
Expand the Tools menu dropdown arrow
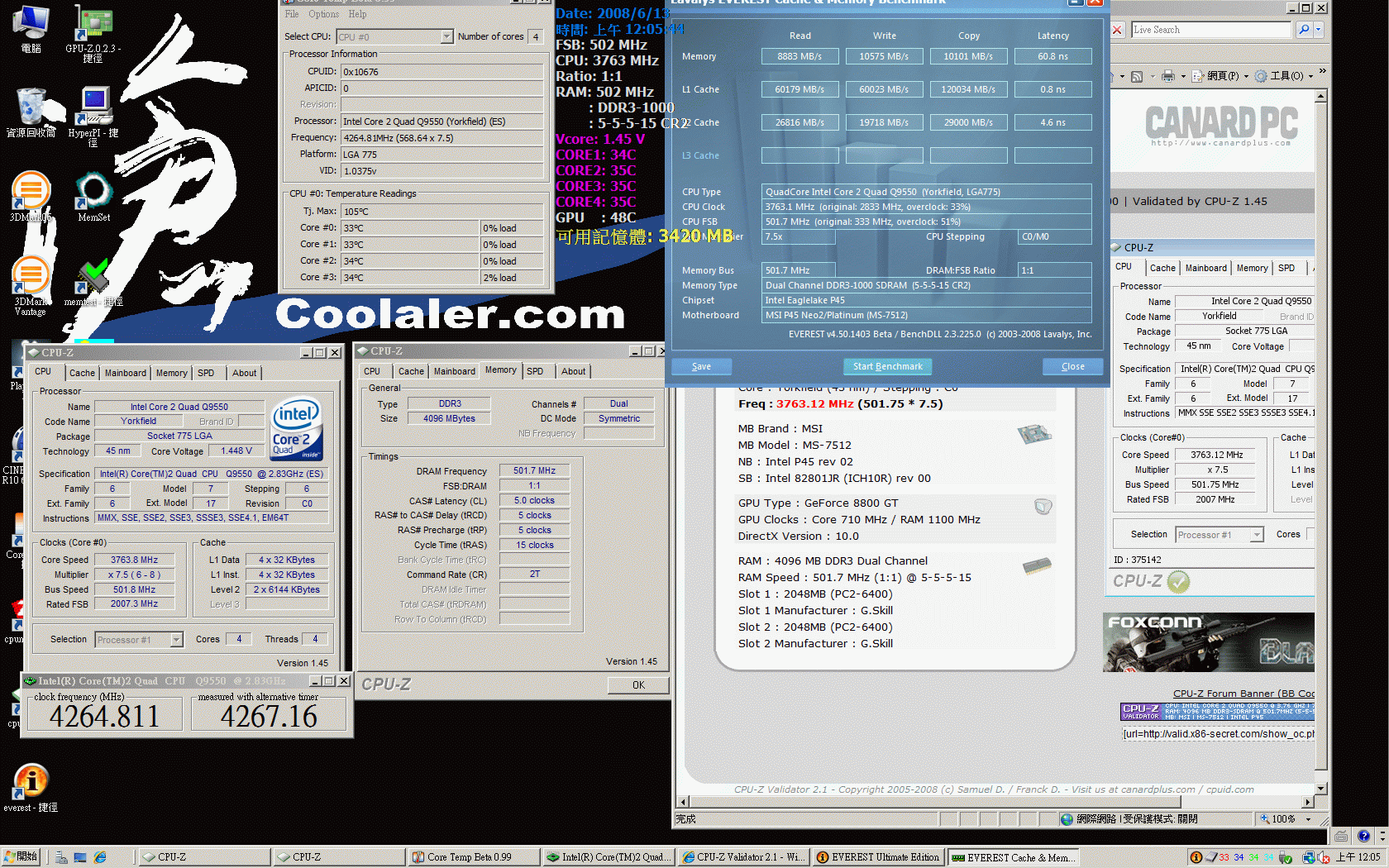pos(1310,76)
